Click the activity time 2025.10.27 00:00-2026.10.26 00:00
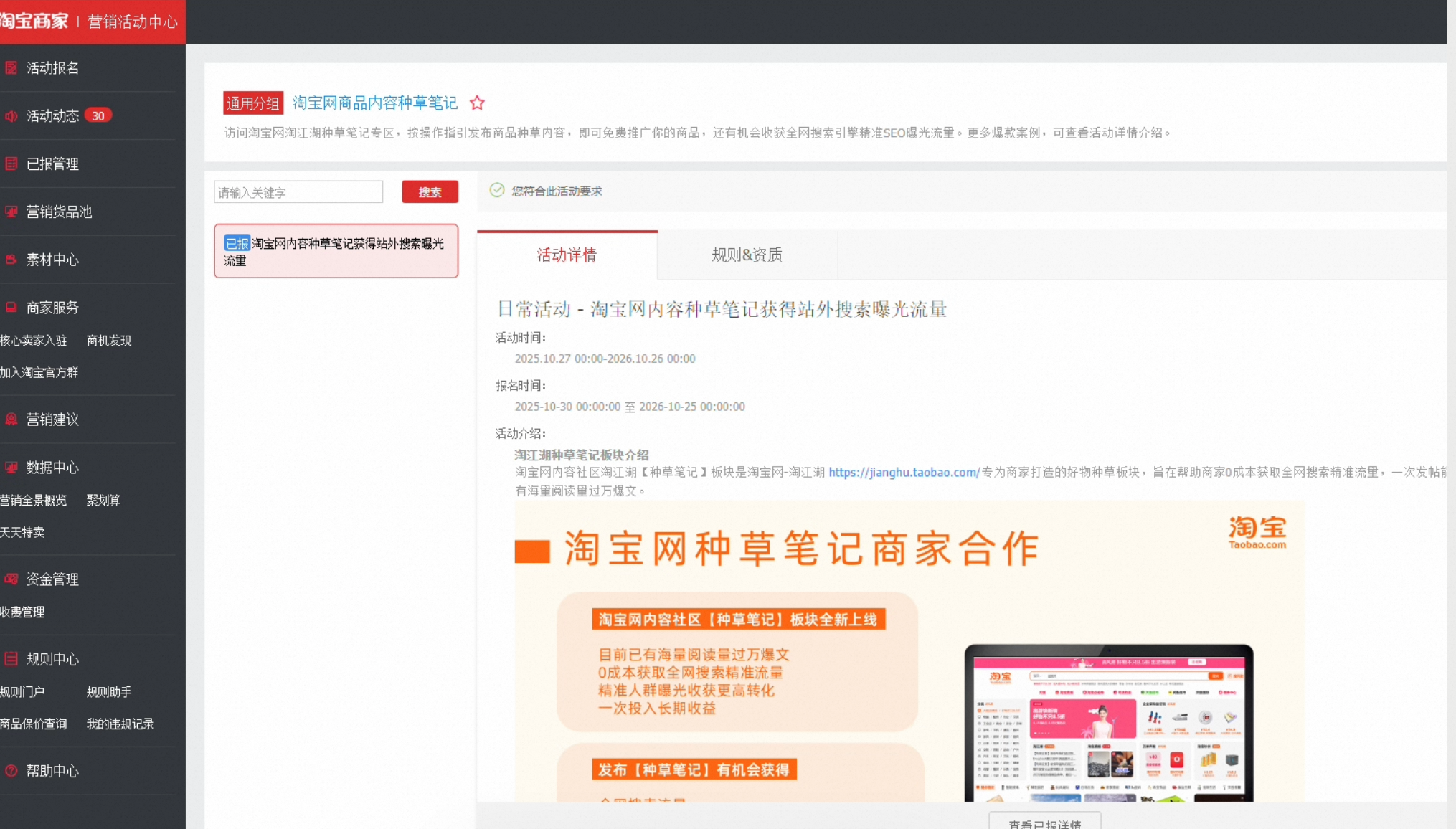 (x=605, y=359)
